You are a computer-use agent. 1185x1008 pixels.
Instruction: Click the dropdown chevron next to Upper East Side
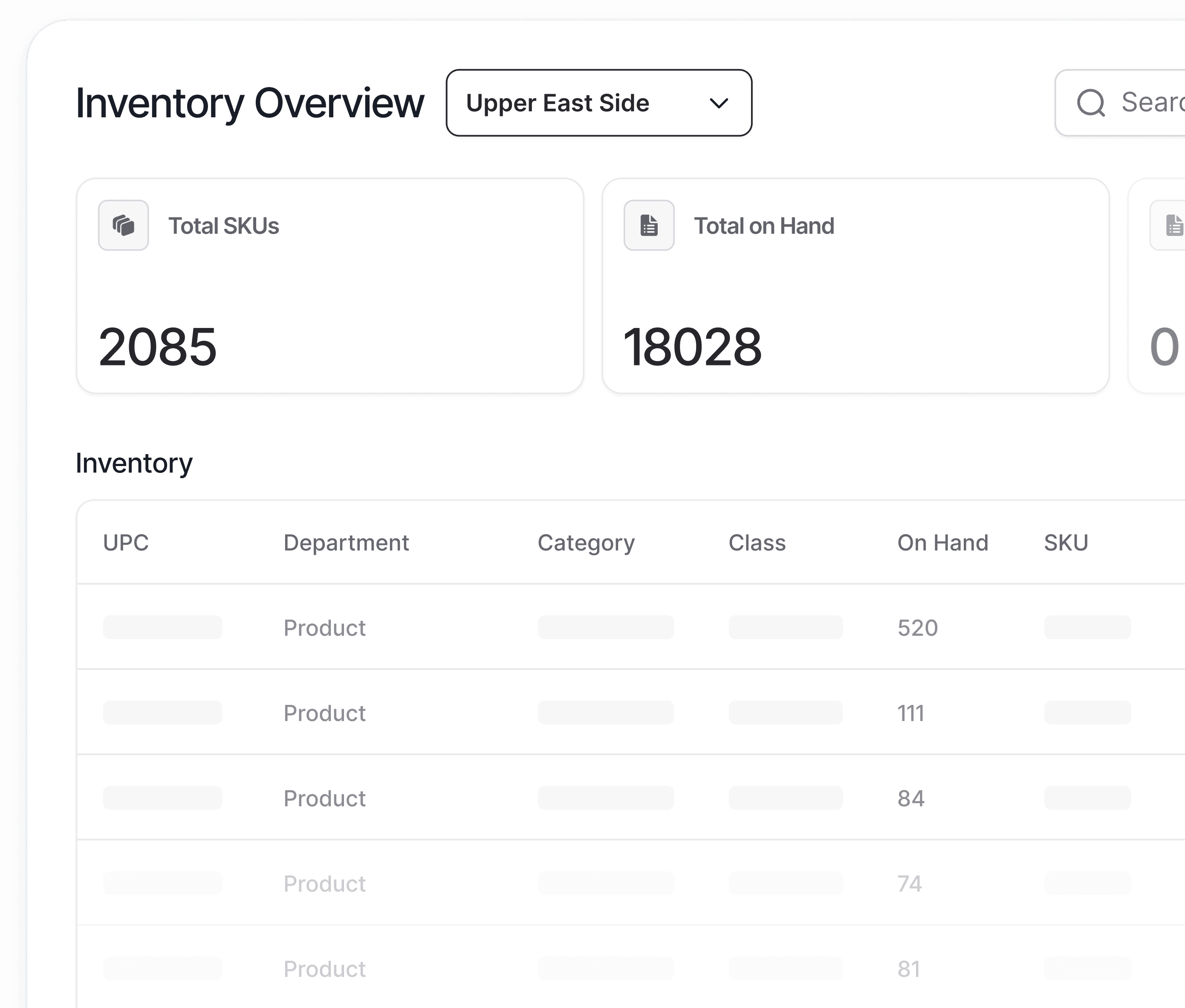pos(718,104)
